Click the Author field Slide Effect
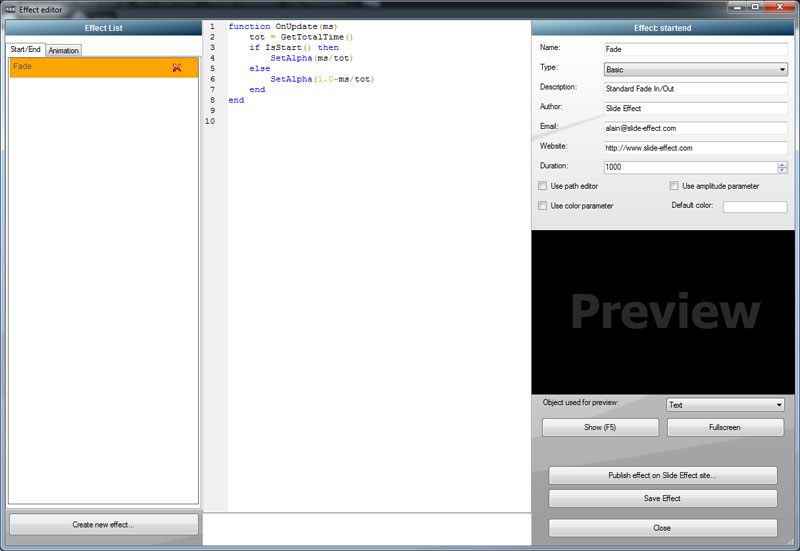Screen dimensions: 800x551 [x=695, y=108]
